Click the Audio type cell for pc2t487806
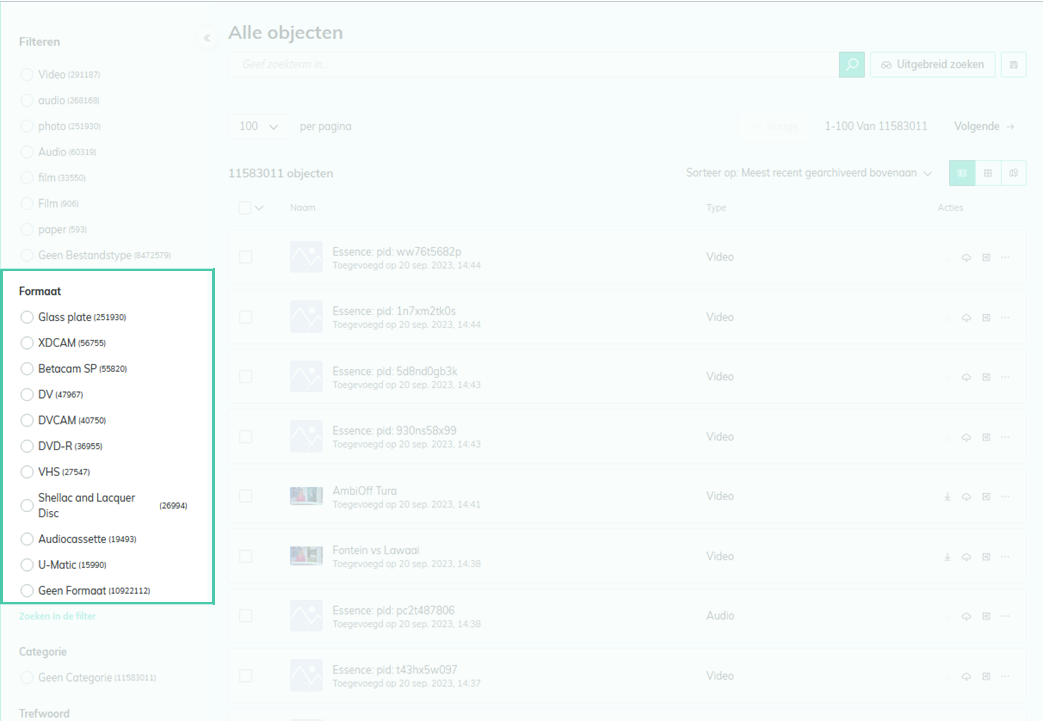The image size is (1043, 721). (720, 616)
